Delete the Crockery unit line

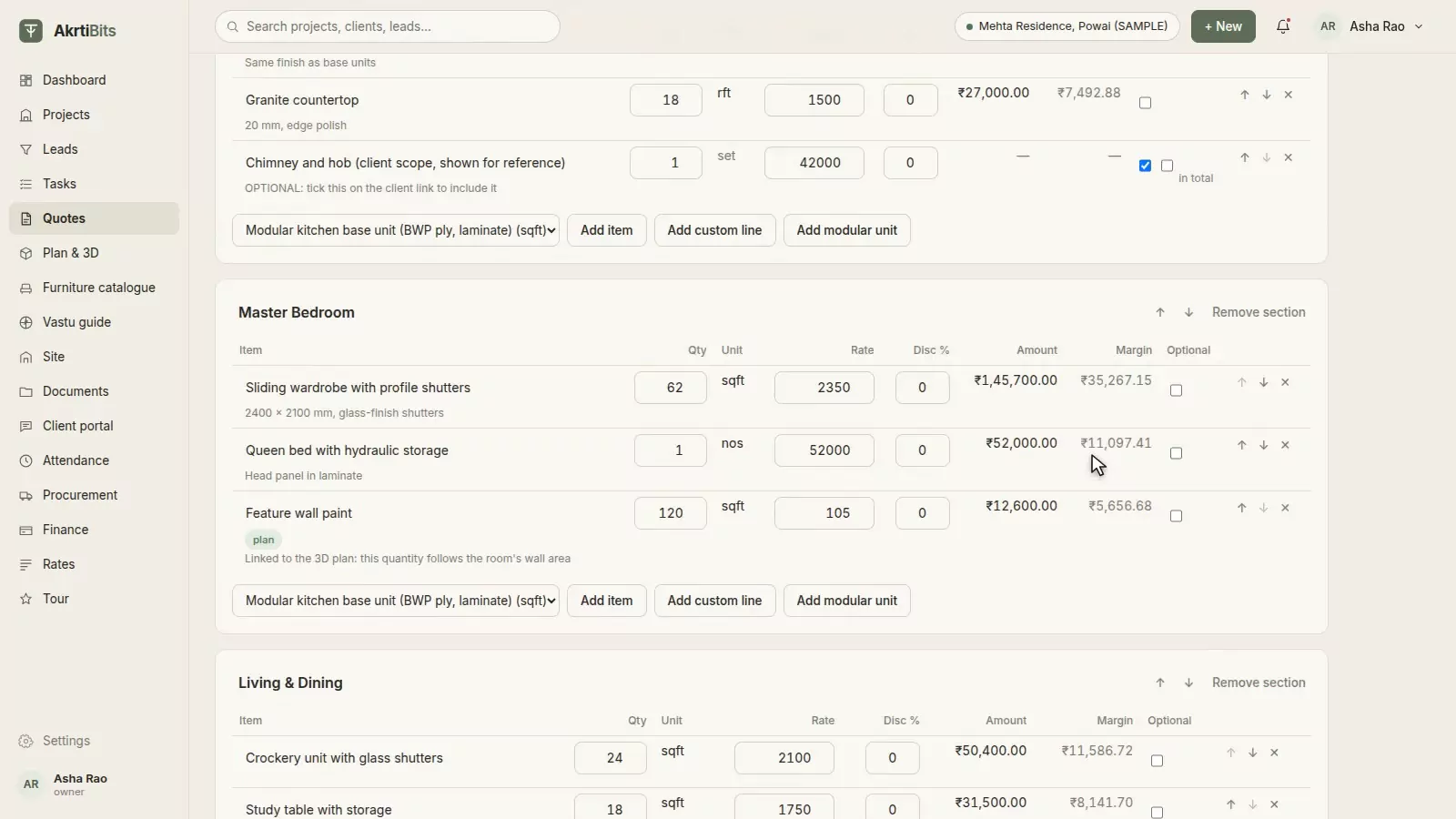click(x=1275, y=753)
